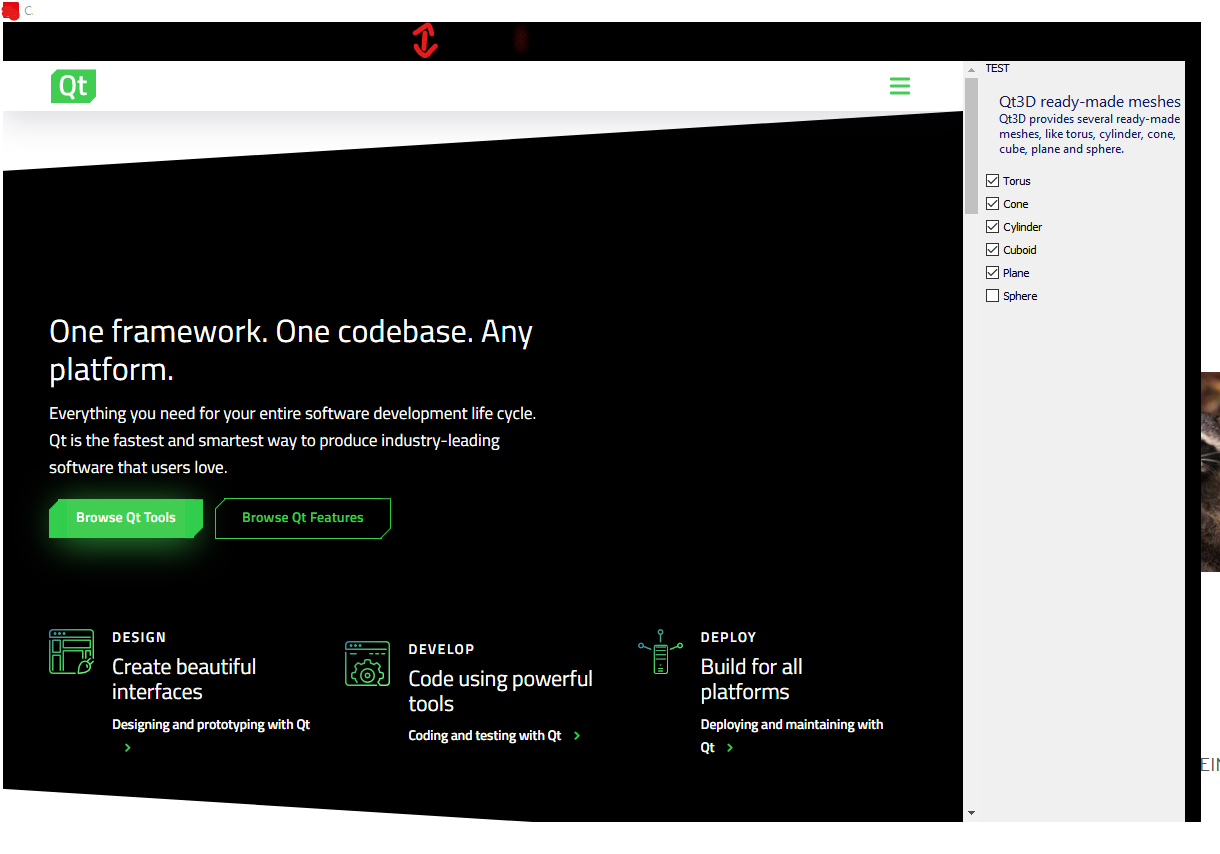Click the Deploy device icon
Screen dimensions: 1220x854
pyautogui.click(x=660, y=652)
